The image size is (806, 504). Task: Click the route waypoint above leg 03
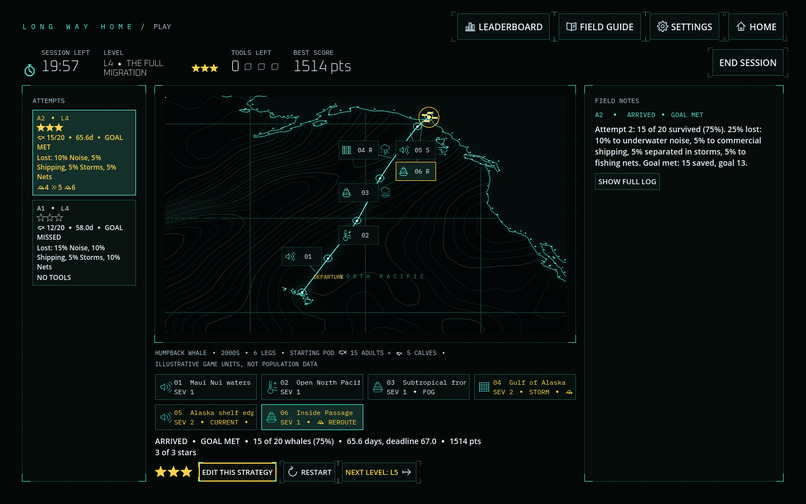(379, 178)
